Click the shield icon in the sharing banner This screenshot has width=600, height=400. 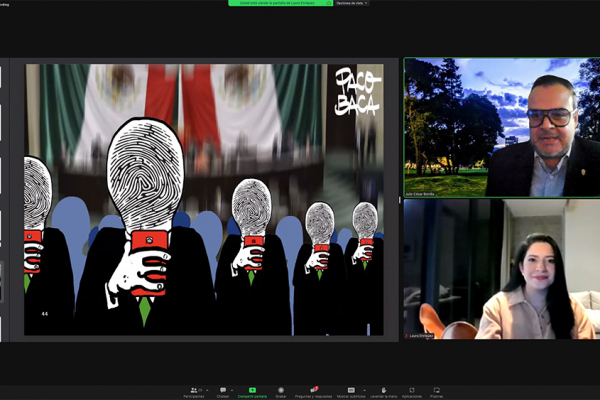328,3
